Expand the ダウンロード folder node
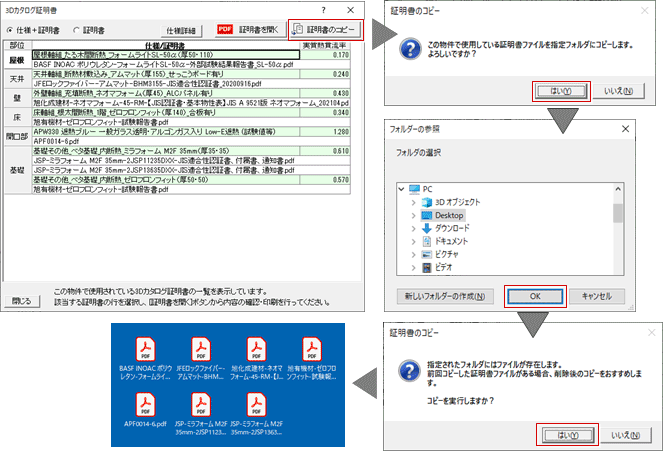This screenshot has width=663, height=451. [x=414, y=229]
